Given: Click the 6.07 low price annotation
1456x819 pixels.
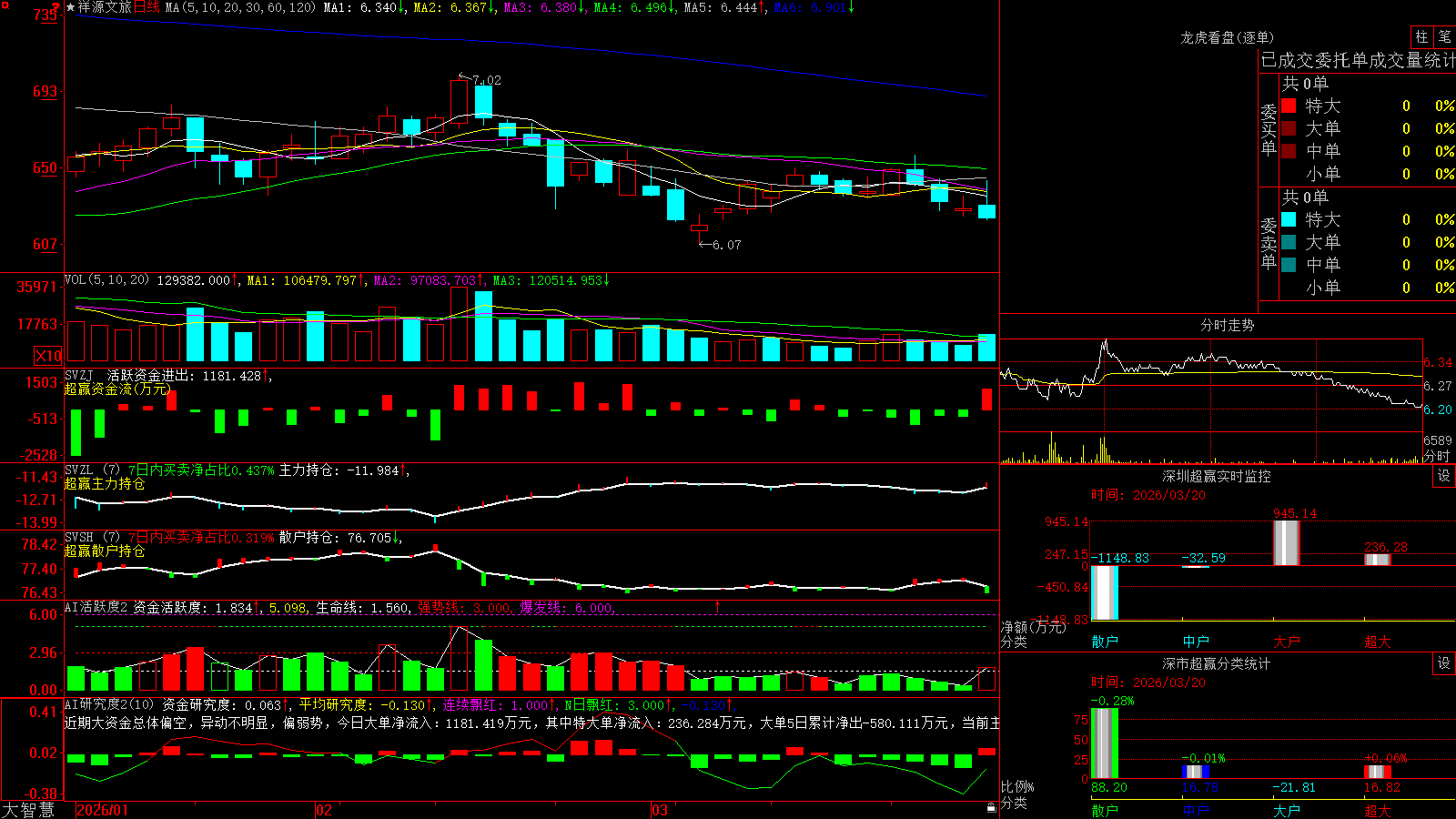Looking at the screenshot, I should pyautogui.click(x=726, y=245).
